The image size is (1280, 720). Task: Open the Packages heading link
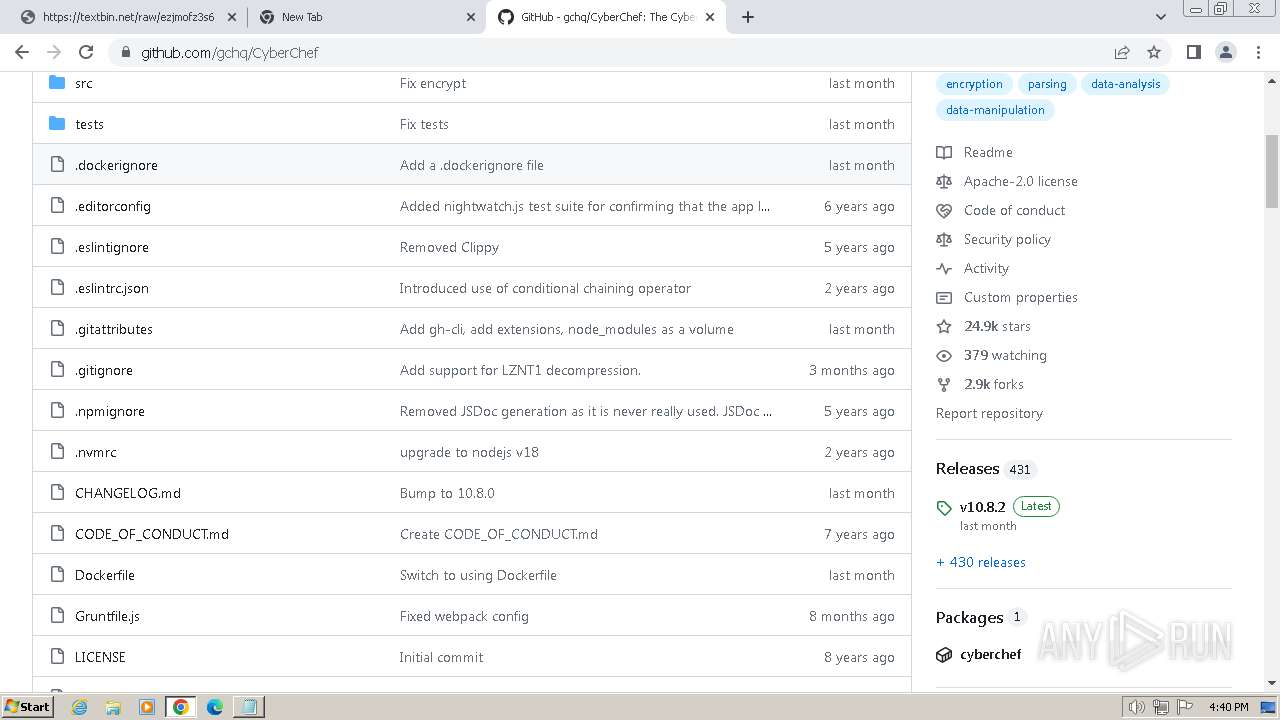(969, 617)
